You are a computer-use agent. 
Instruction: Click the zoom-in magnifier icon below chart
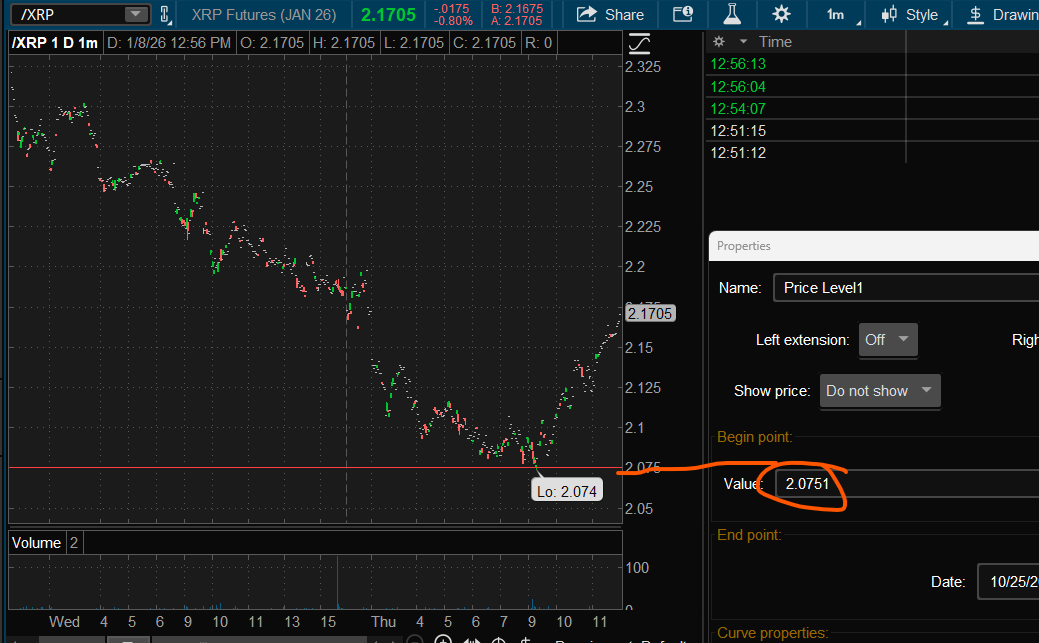(x=443, y=640)
